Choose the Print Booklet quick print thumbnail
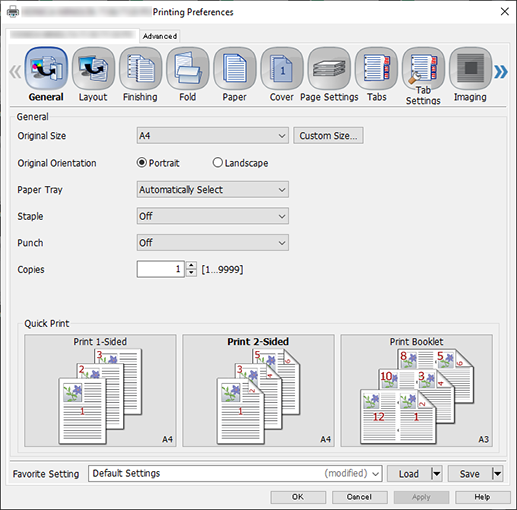Screen dimensions: 517x510 tap(416, 391)
